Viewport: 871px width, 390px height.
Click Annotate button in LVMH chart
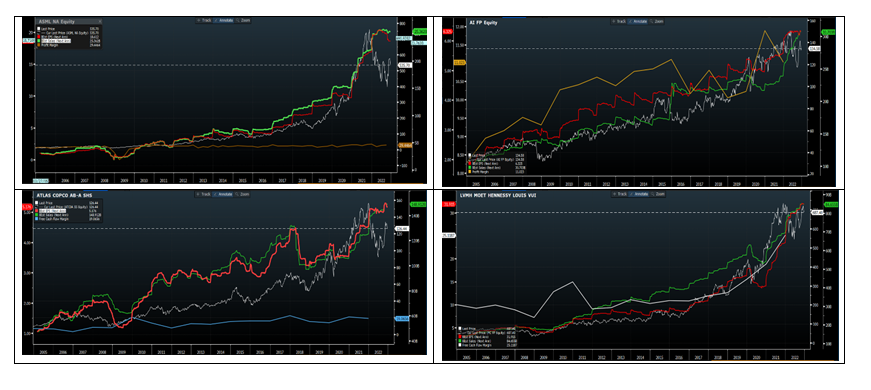[639, 194]
